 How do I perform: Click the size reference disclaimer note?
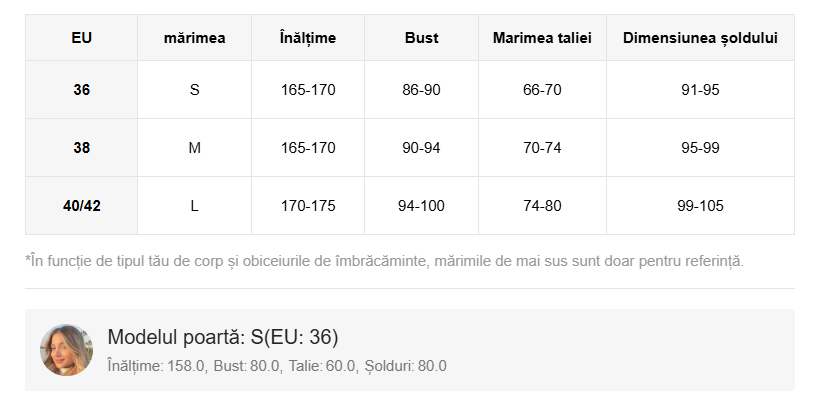click(x=385, y=261)
